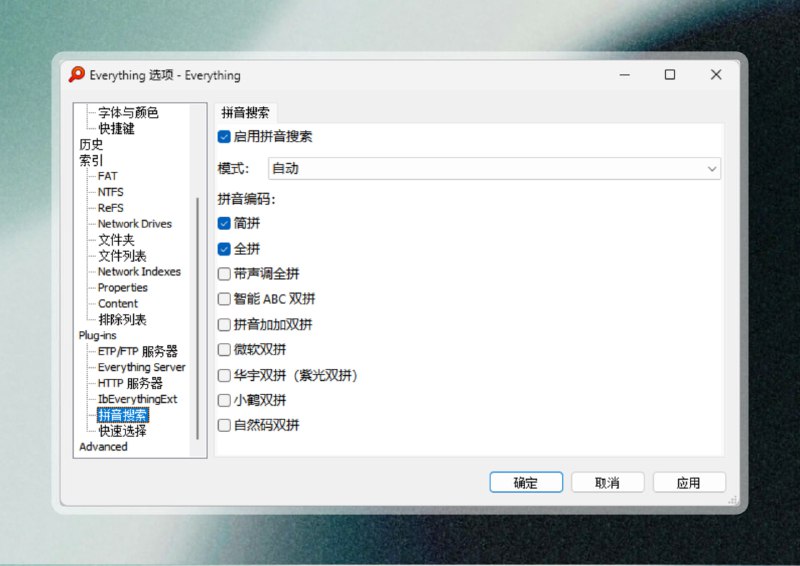Open Plug-ins in the options tree
Viewport: 800px width, 566px height.
click(x=97, y=335)
